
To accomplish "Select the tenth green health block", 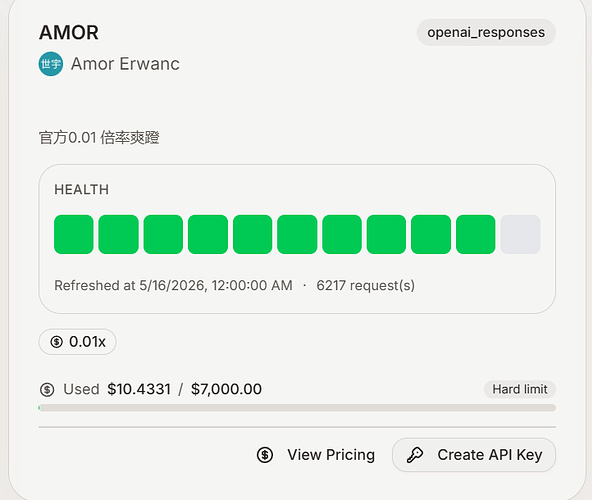I will (476, 234).
